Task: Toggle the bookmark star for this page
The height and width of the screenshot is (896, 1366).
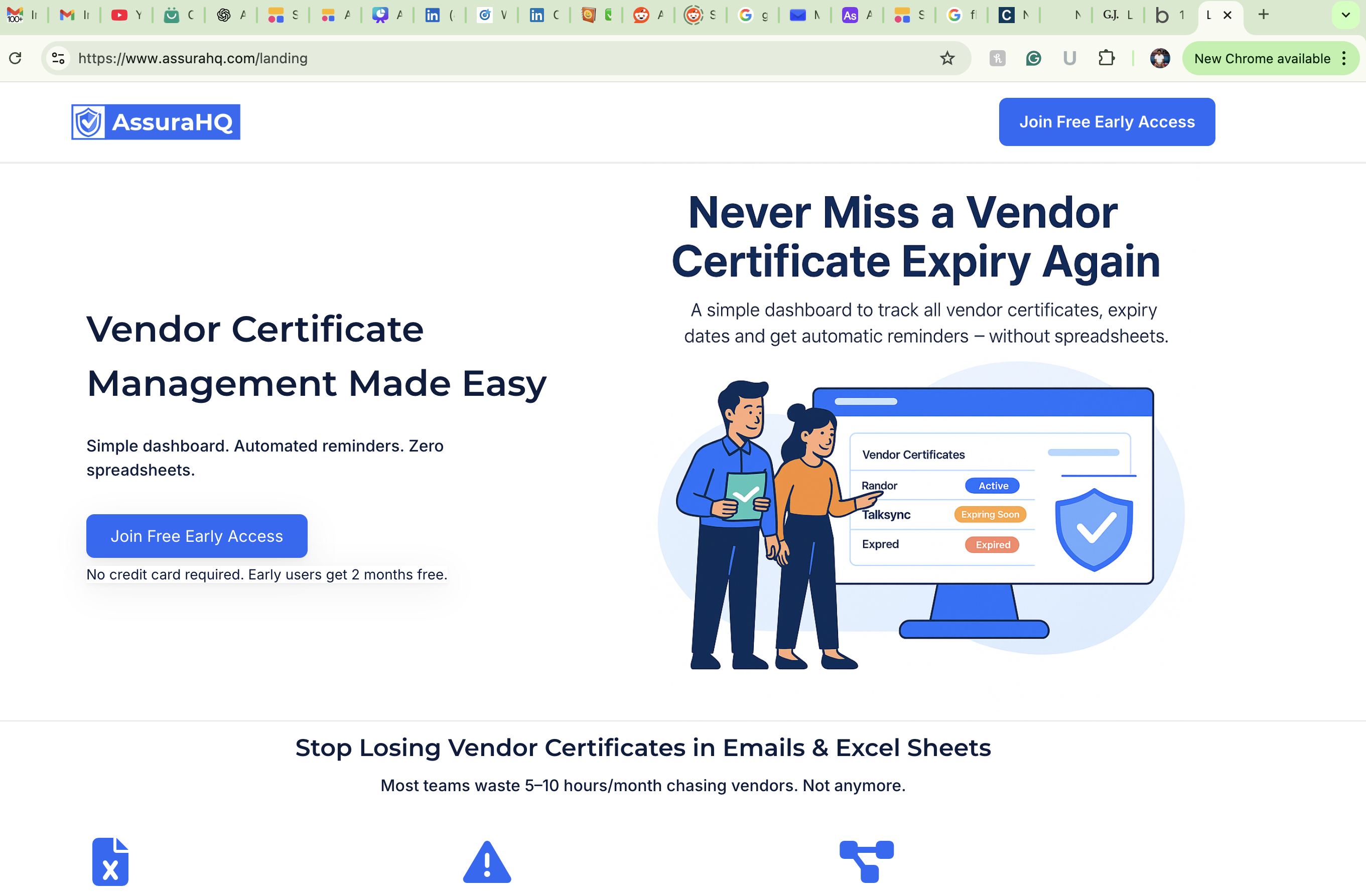Action: [x=947, y=58]
